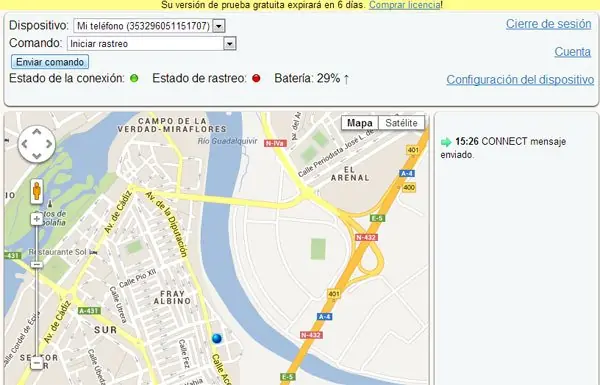Click the Cierre de sesión link

(x=548, y=24)
